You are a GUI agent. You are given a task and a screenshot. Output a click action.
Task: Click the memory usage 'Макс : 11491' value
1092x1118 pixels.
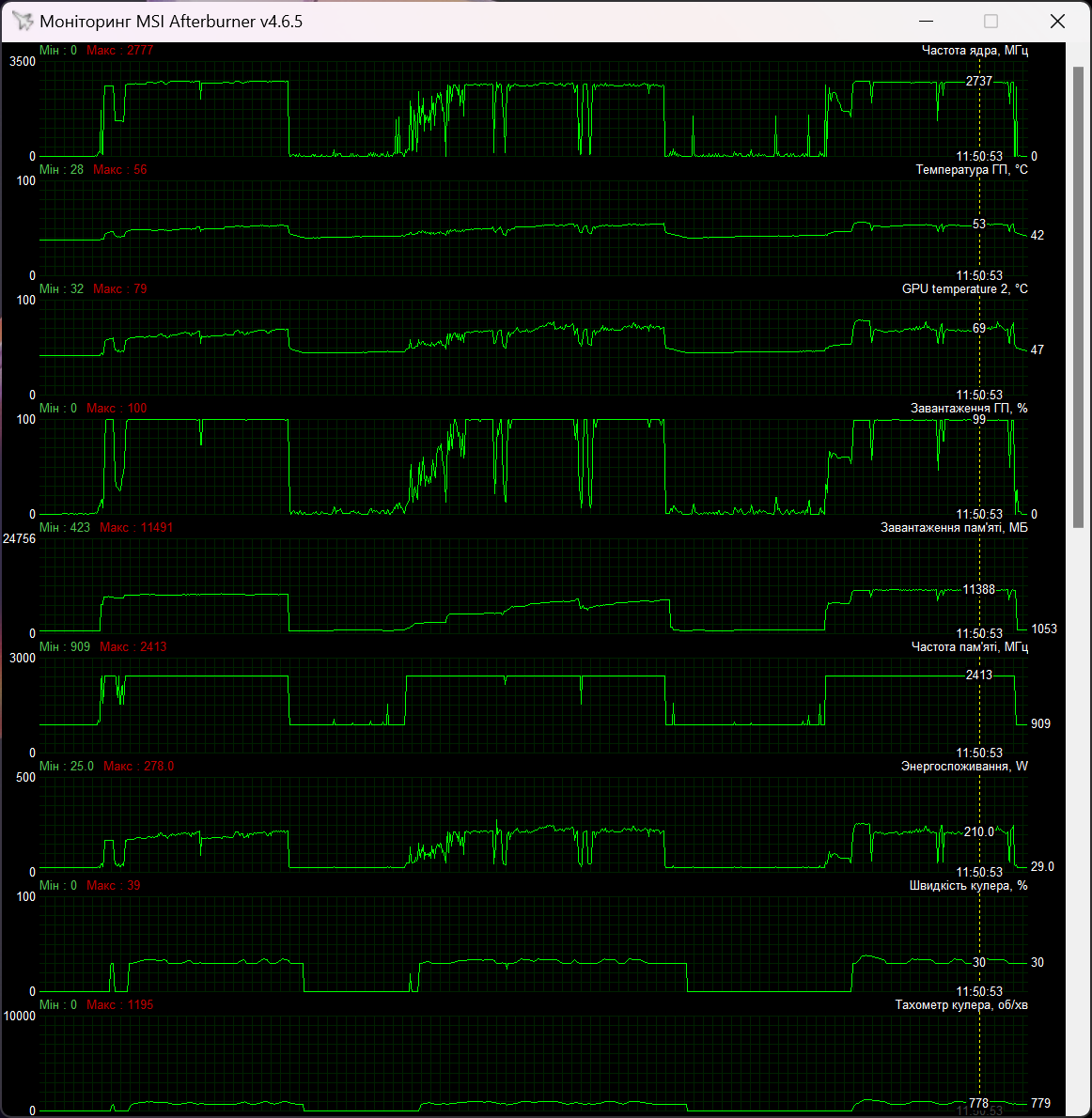click(136, 528)
